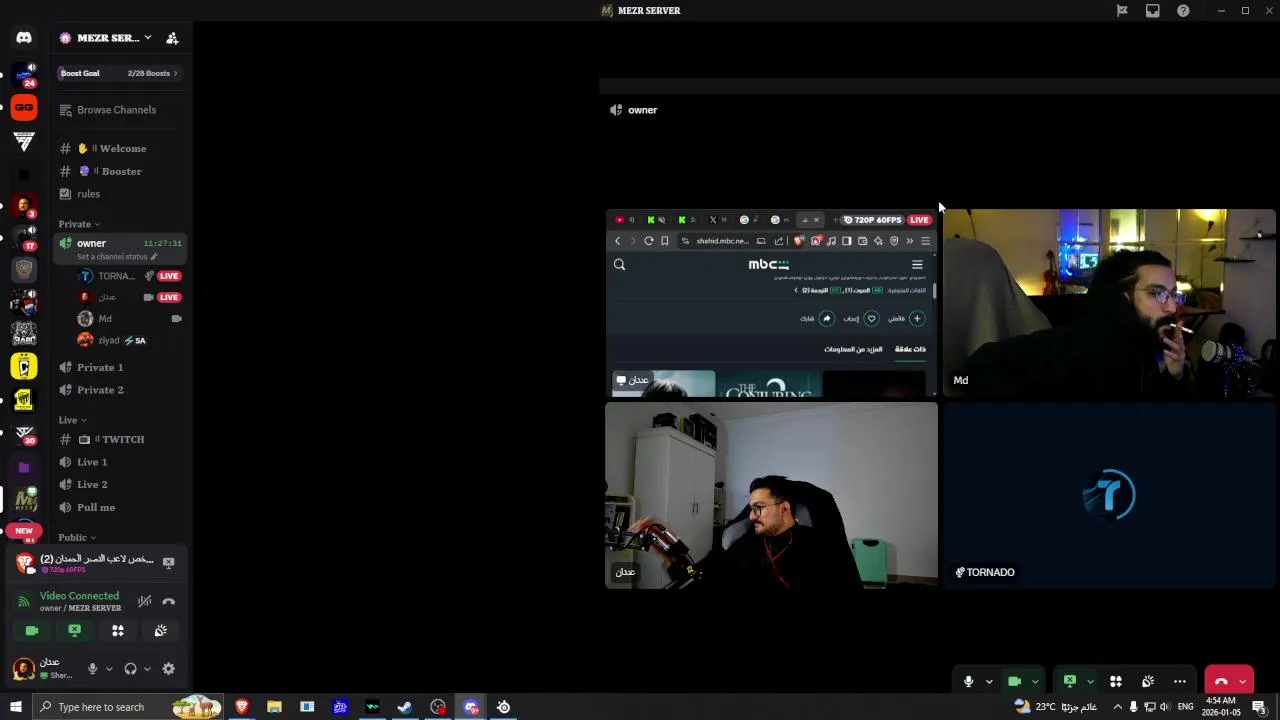
Task: Click the connection signal icon in voice panel
Action: click(x=24, y=601)
